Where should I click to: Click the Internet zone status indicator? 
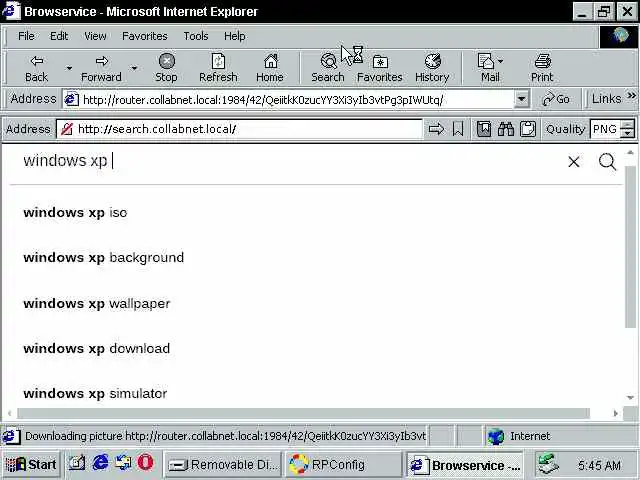(x=519, y=436)
